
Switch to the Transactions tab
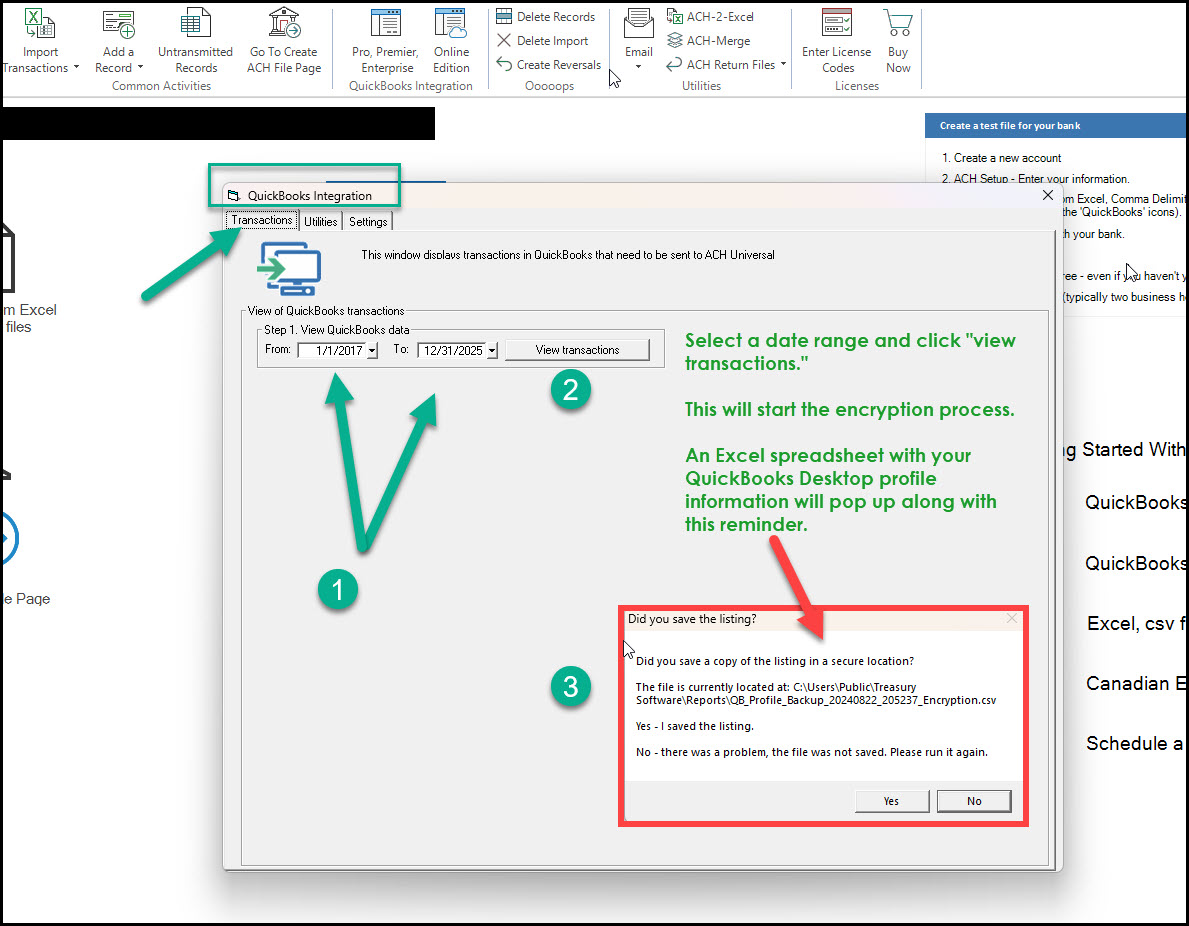pos(262,221)
